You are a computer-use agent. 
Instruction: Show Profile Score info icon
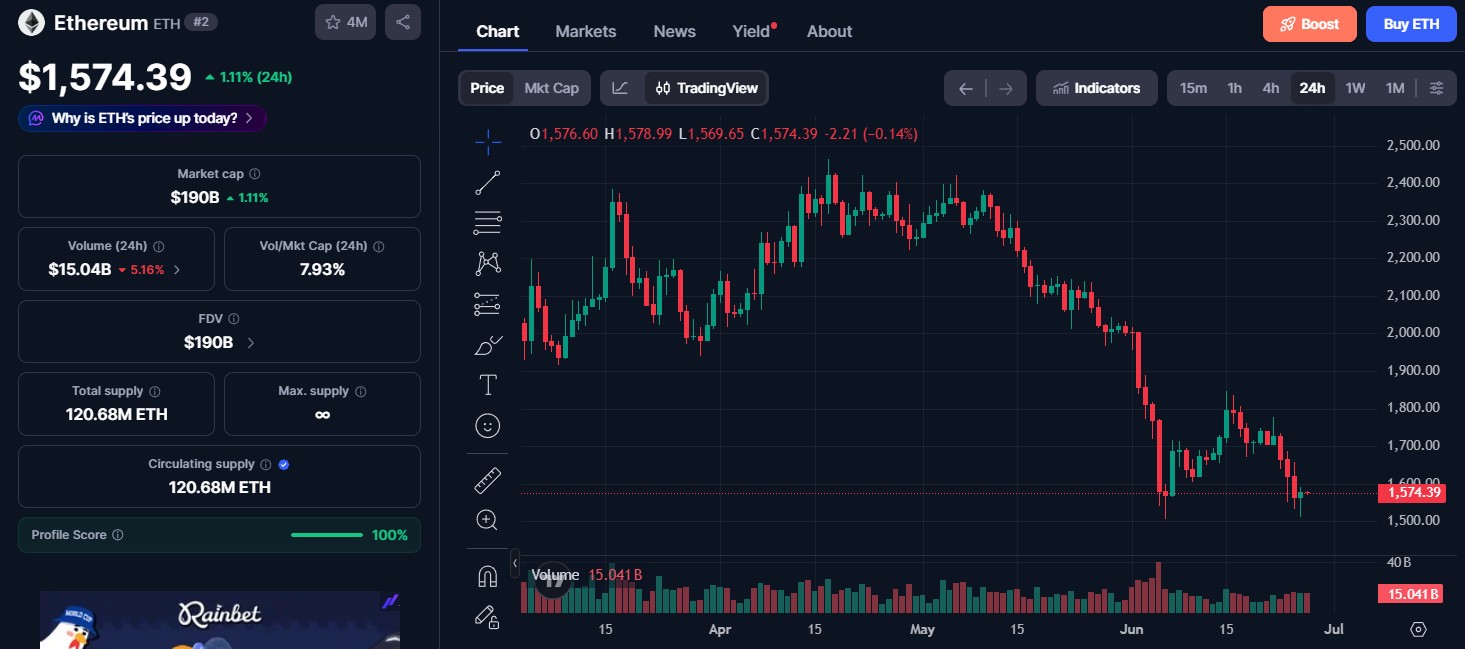coord(118,535)
